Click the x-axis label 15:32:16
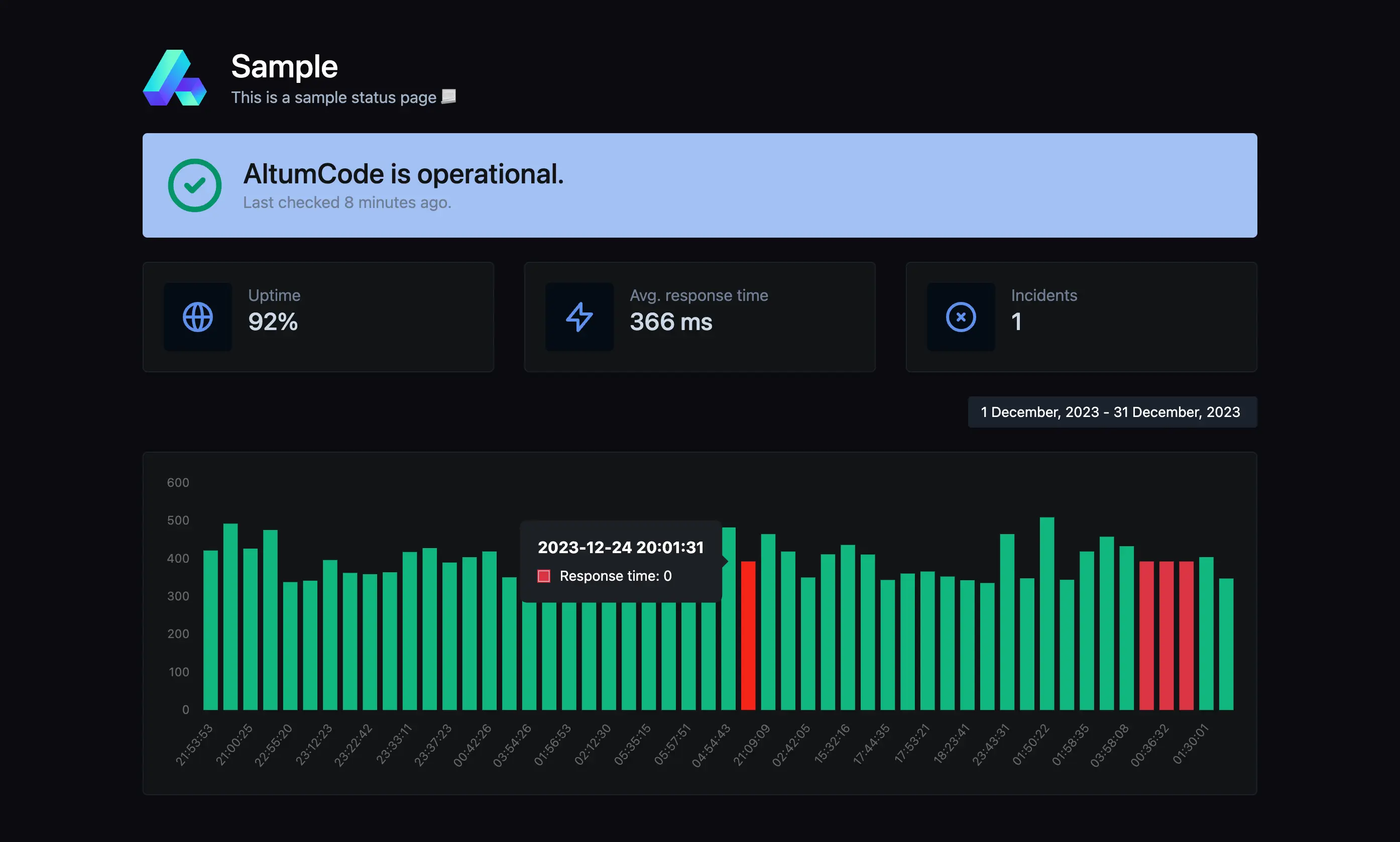Image resolution: width=1400 pixels, height=842 pixels. [833, 745]
